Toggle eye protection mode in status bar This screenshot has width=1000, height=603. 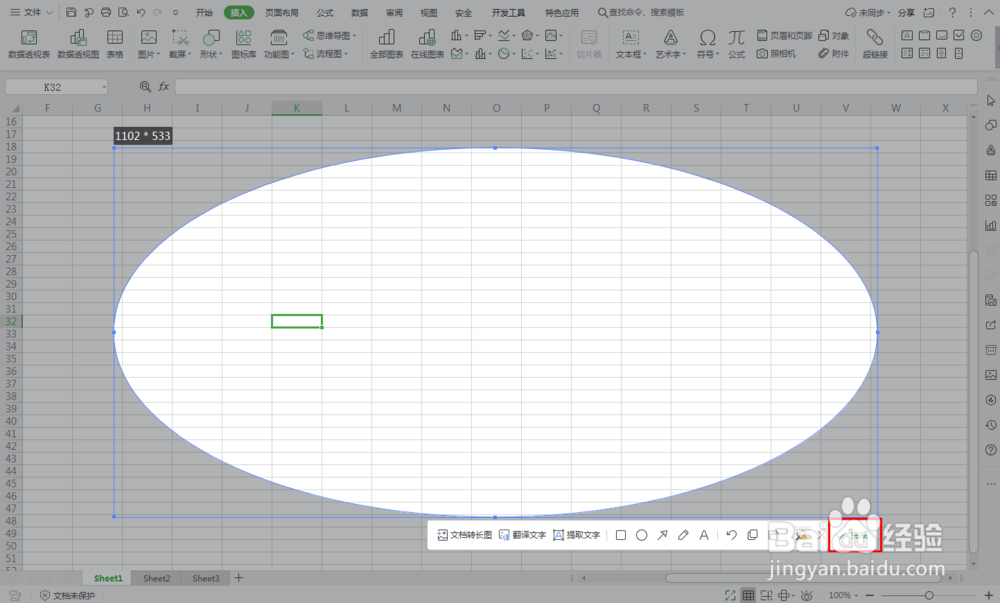pyautogui.click(x=807, y=595)
